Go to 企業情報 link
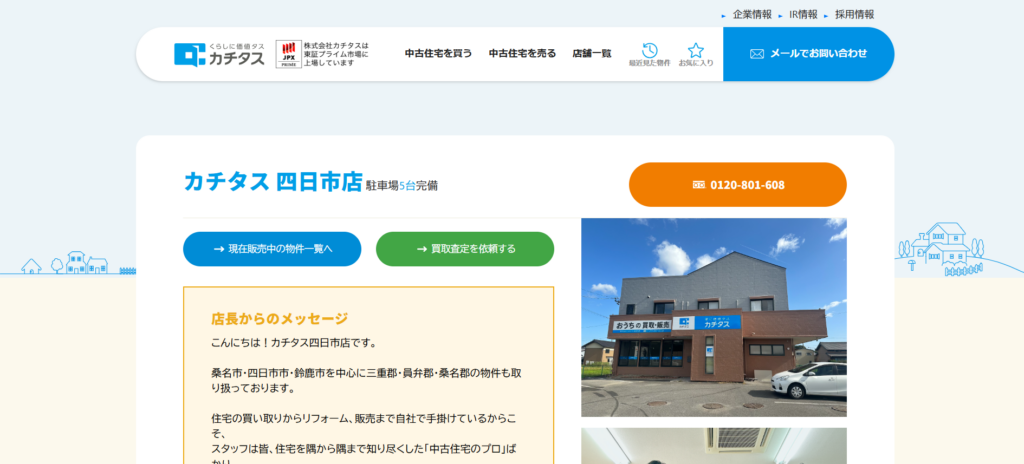This screenshot has width=1024, height=464. click(752, 14)
